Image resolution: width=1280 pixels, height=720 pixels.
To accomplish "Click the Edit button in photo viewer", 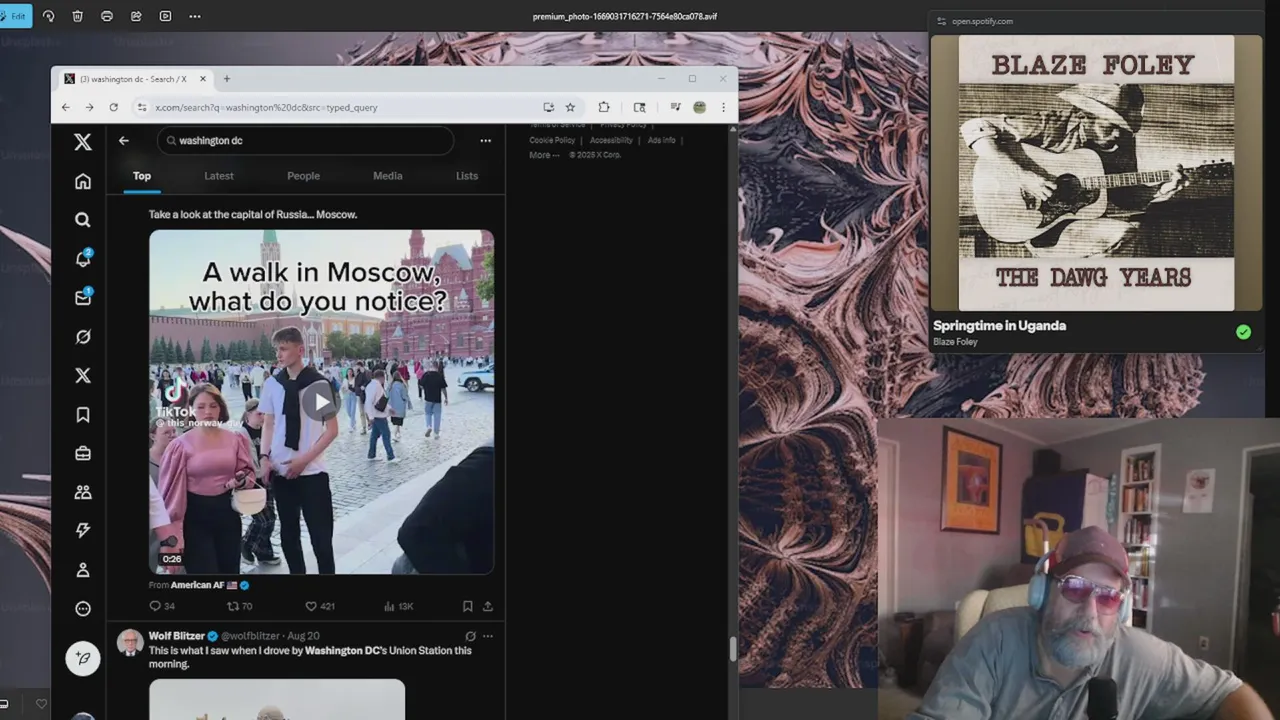I will 16,16.
